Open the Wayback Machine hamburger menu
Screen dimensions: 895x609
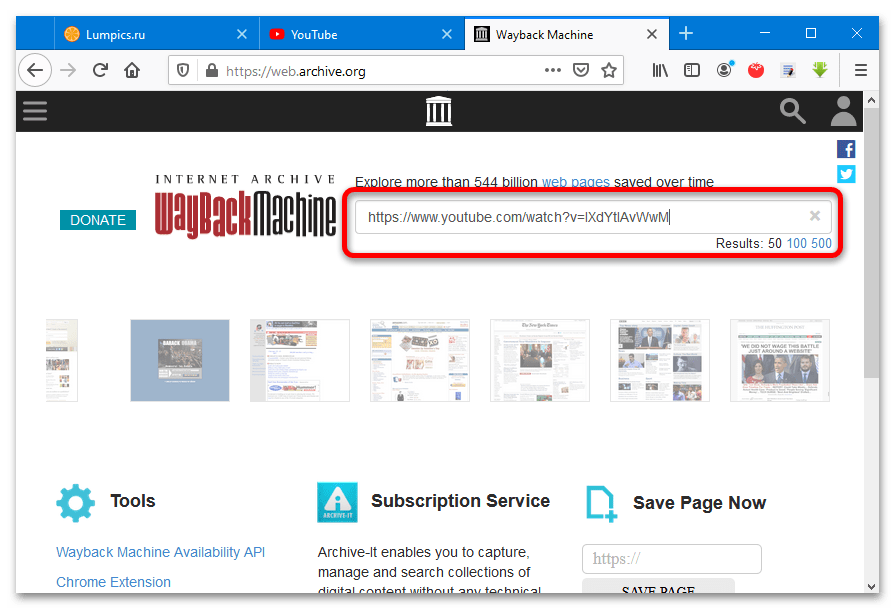35,110
